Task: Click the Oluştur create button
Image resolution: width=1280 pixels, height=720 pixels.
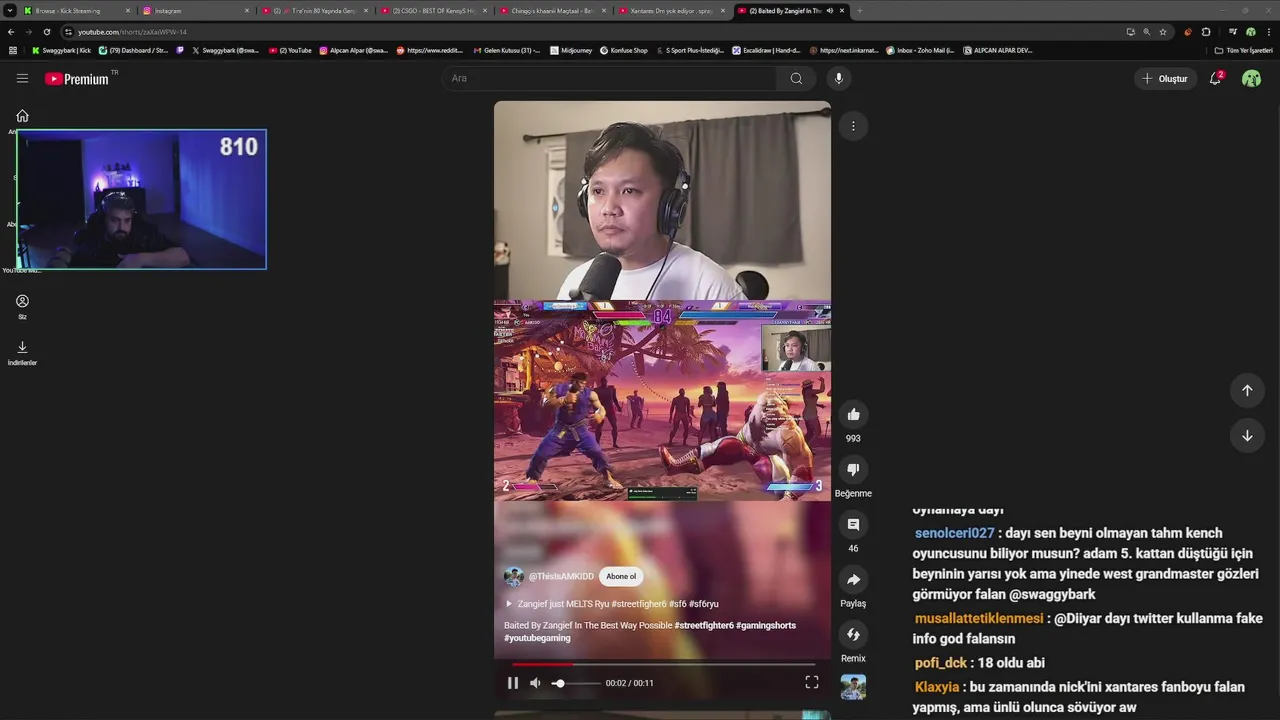Action: point(1165,78)
